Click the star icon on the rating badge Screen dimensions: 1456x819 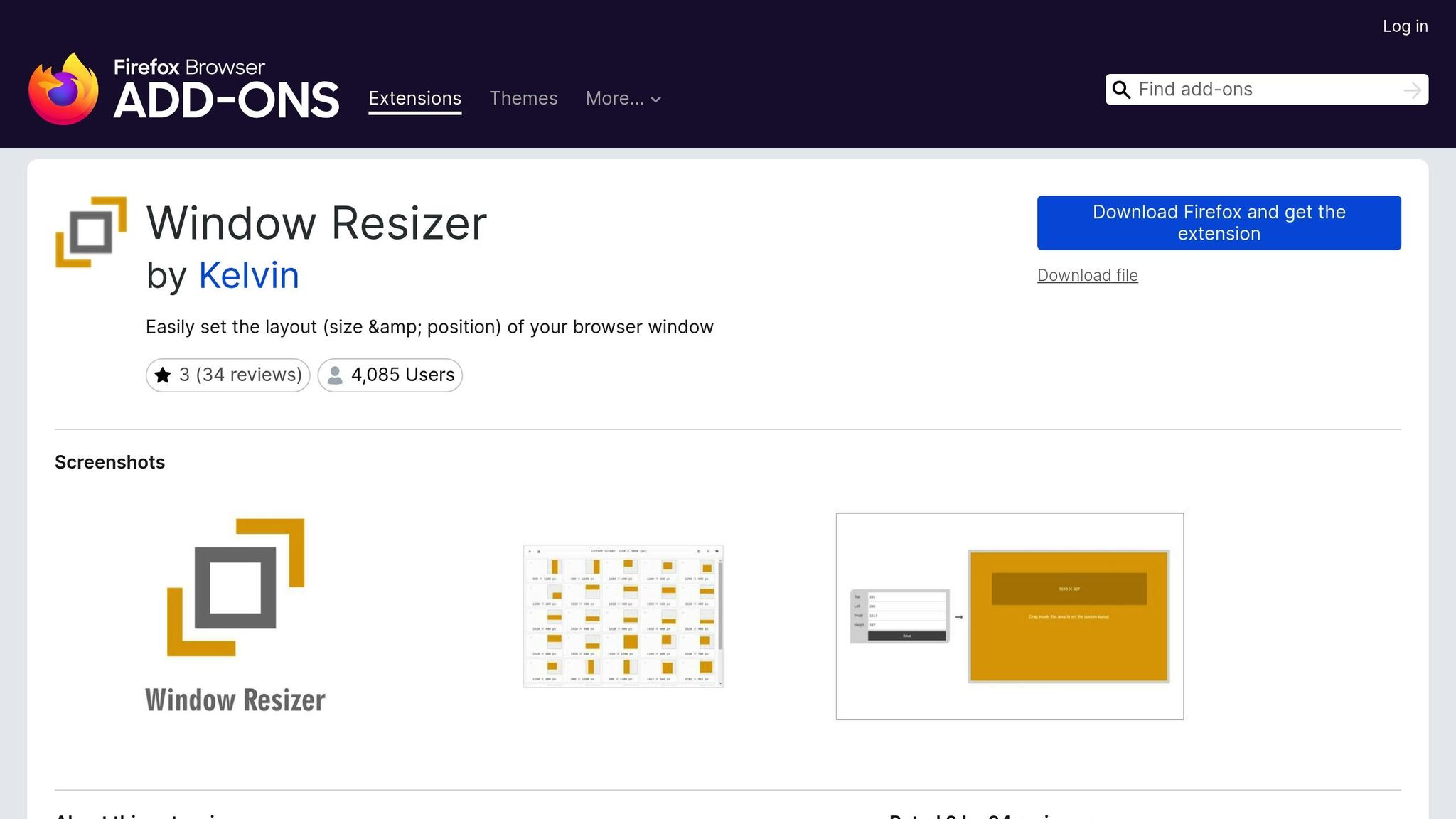pyautogui.click(x=164, y=375)
